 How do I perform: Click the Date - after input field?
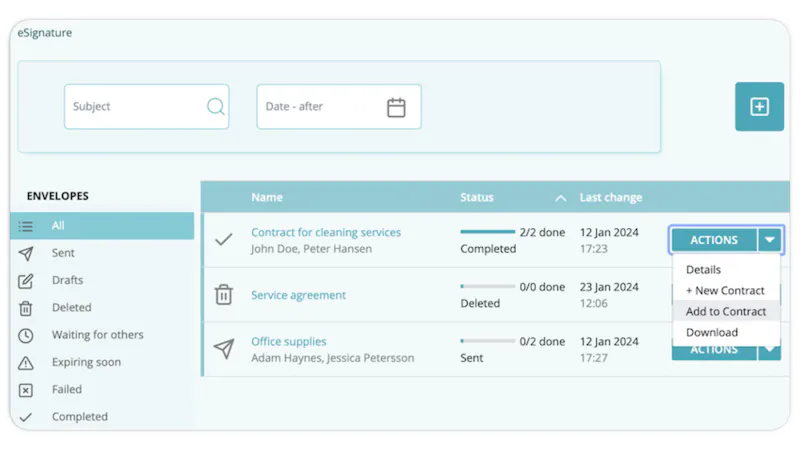339,107
